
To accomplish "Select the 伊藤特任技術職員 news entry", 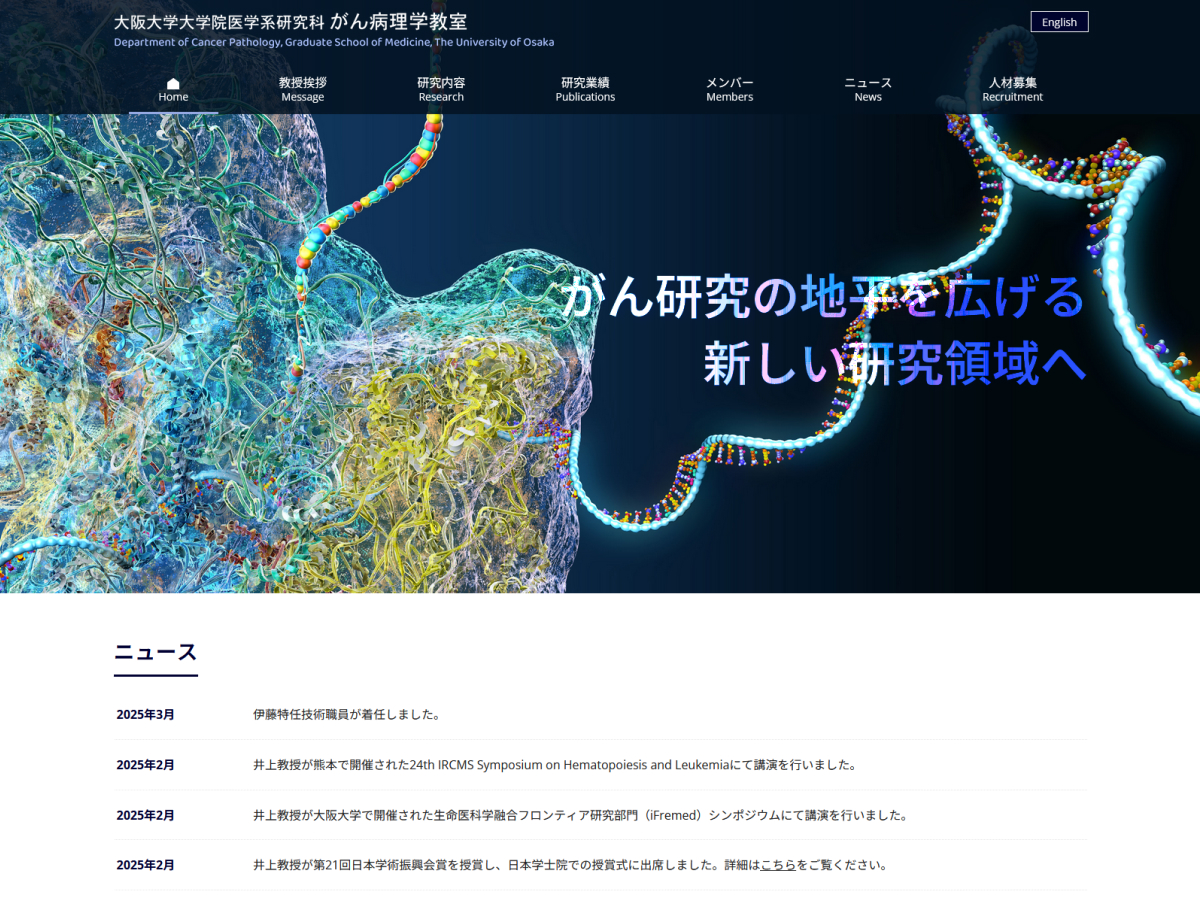I will (x=347, y=715).
